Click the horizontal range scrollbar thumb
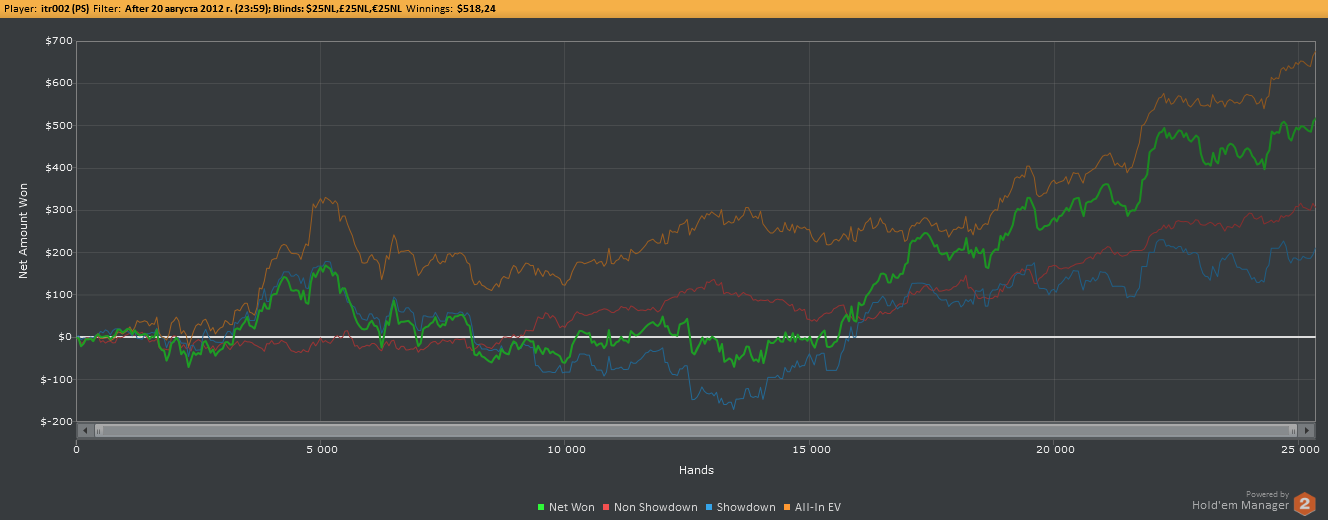 (x=695, y=430)
